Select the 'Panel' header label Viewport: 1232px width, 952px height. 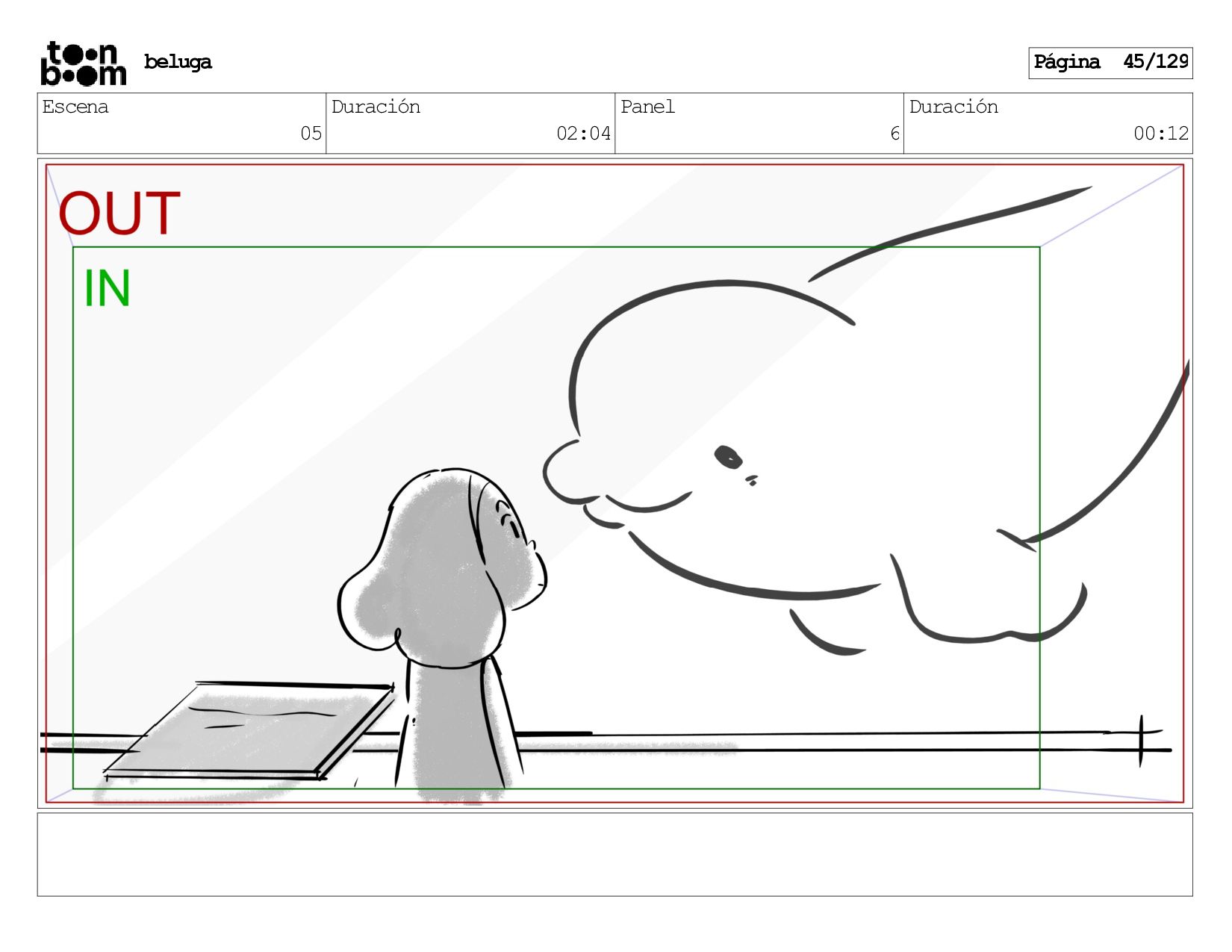click(647, 107)
